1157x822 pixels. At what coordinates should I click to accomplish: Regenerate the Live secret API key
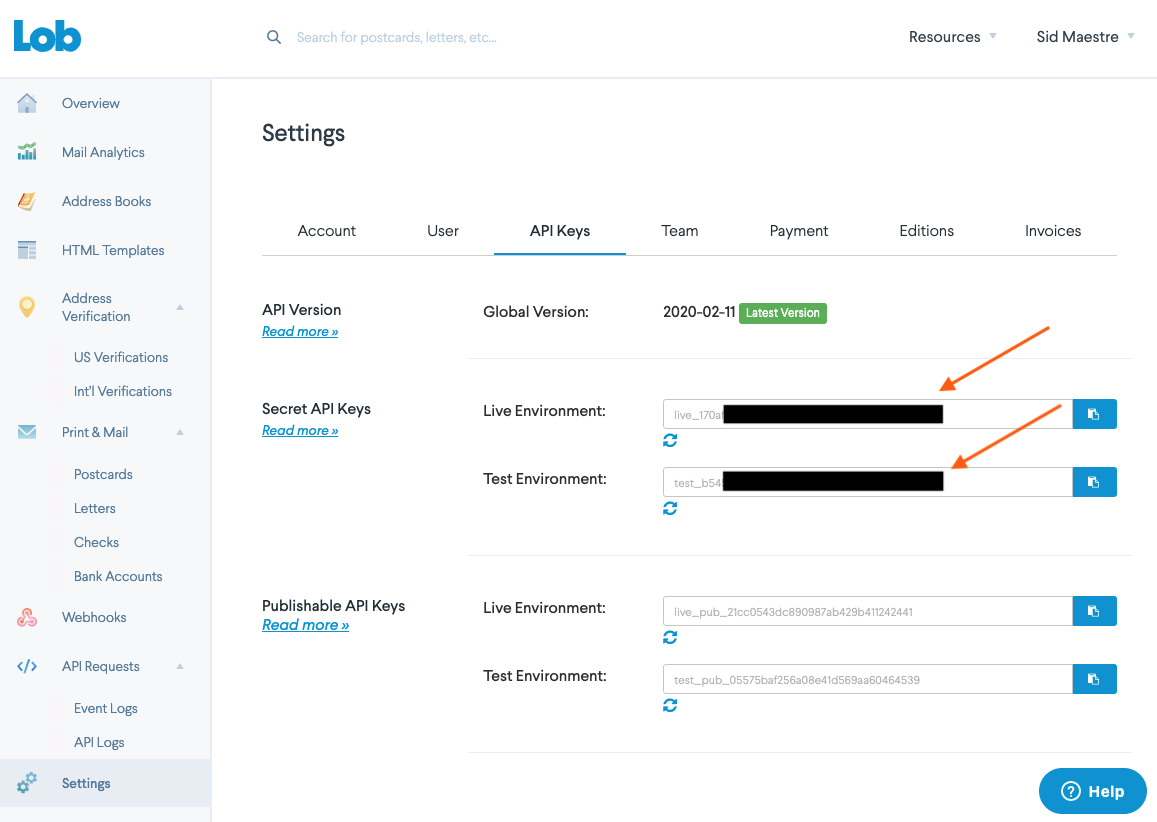coord(670,439)
